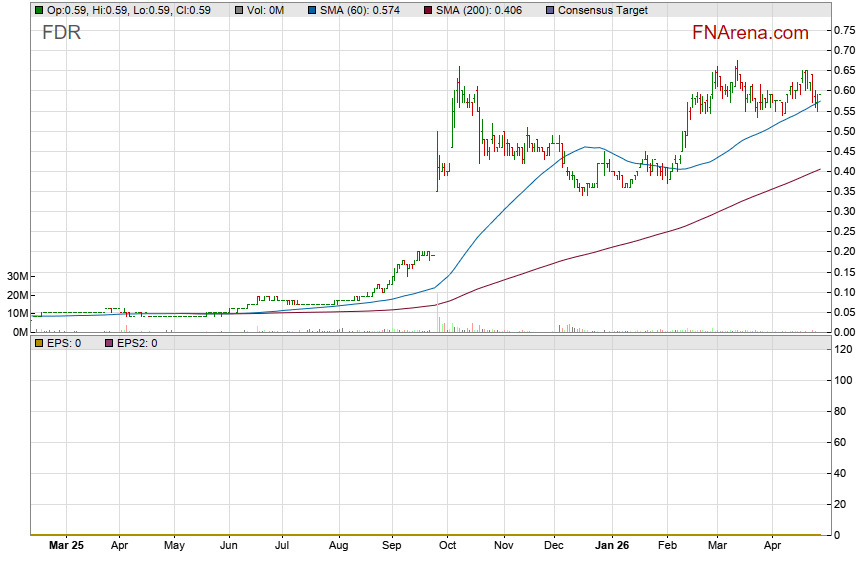859x566 pixels.
Task: Click the SMA (200): 0.406 legend text
Action: [482, 10]
